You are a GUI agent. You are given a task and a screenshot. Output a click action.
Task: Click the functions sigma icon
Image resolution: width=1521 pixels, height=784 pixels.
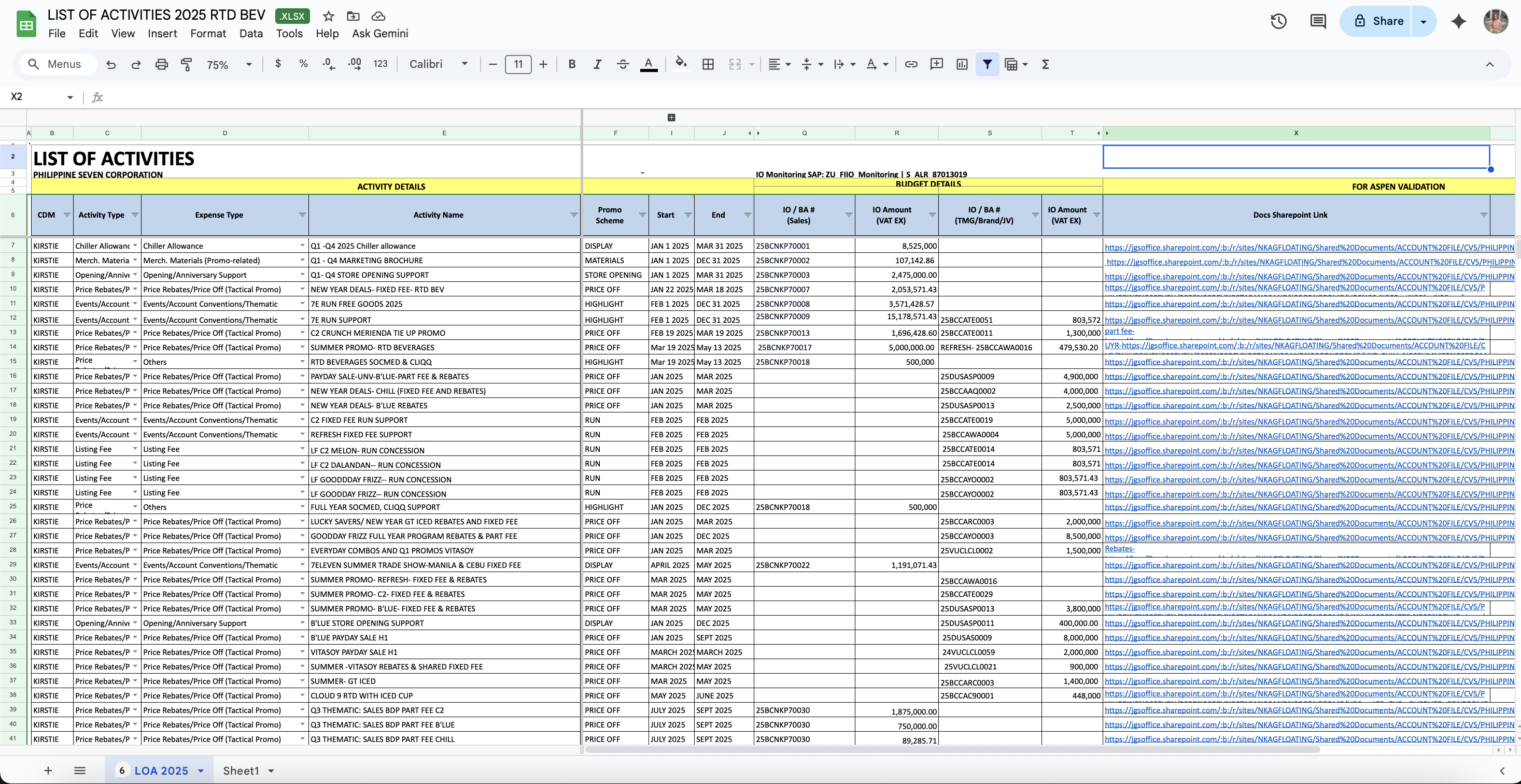[x=1045, y=64]
